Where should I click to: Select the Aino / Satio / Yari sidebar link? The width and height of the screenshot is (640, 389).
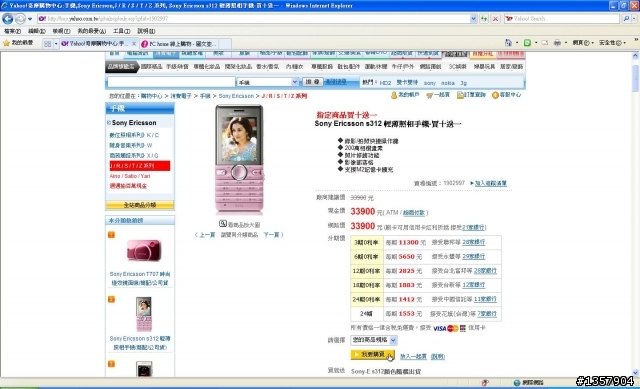click(x=130, y=176)
